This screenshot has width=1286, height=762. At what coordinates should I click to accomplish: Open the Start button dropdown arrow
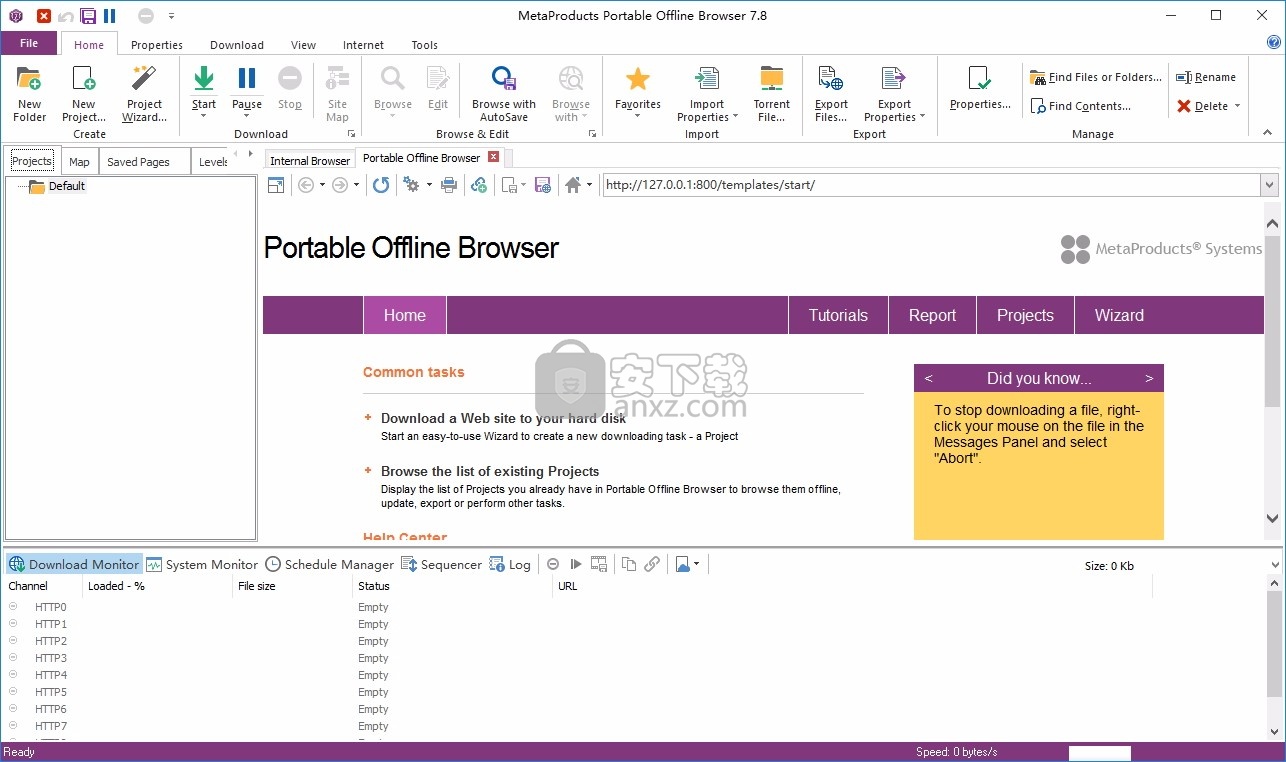coord(204,116)
